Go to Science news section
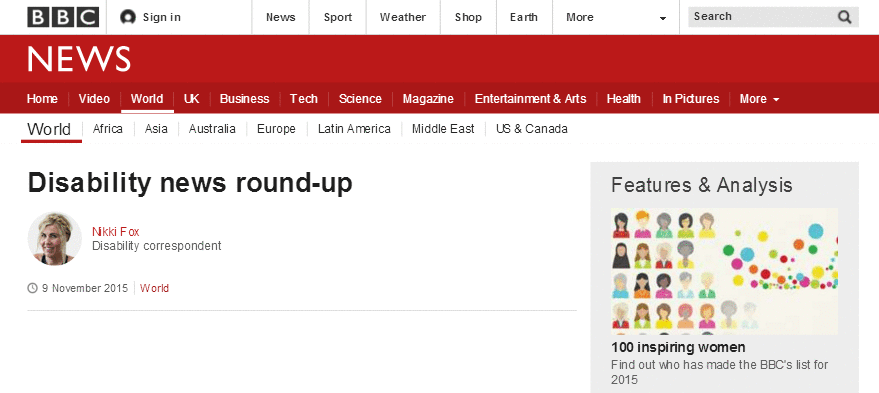879x393 pixels. point(360,99)
